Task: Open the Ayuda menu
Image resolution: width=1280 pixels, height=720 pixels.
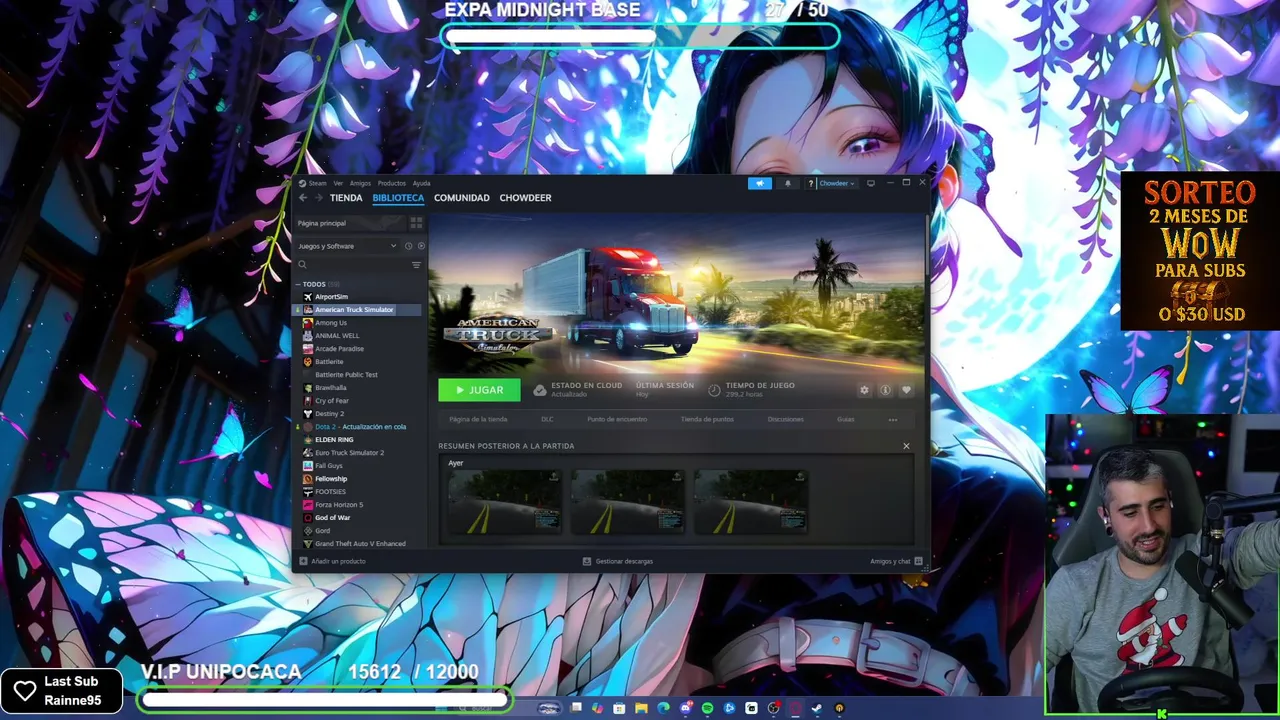Action: tap(421, 183)
